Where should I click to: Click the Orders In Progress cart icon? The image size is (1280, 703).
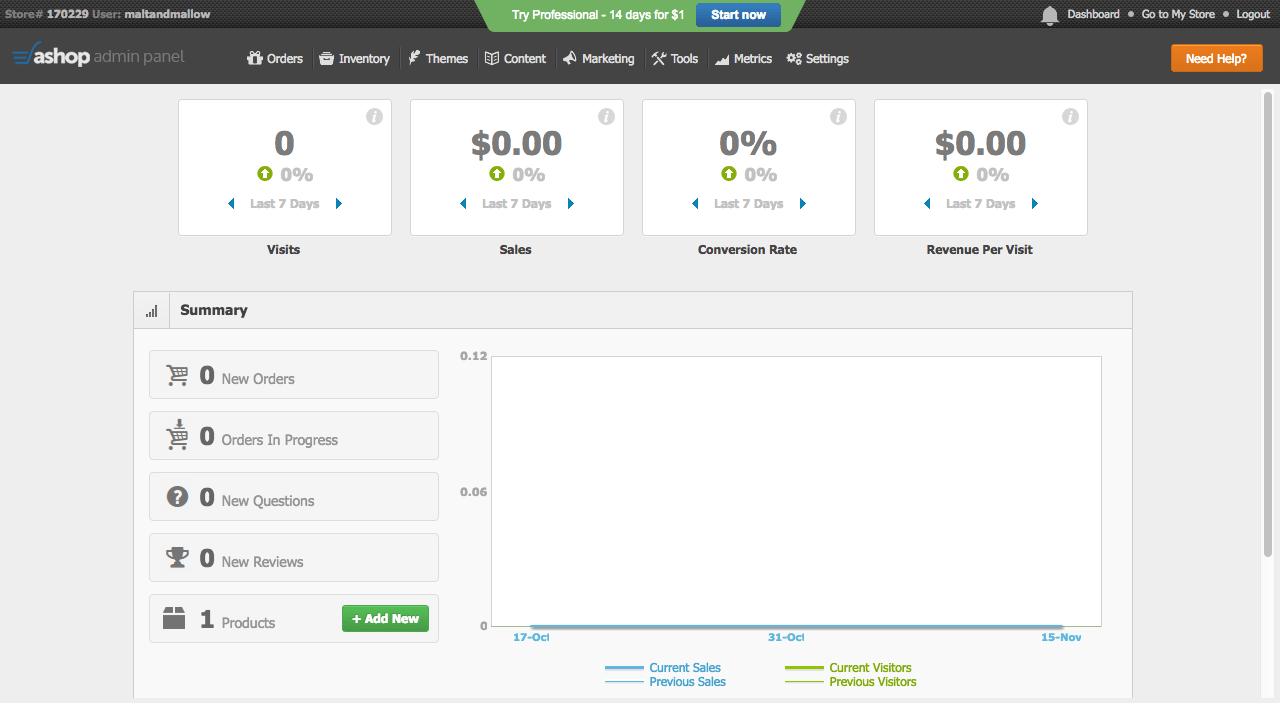[x=177, y=435]
